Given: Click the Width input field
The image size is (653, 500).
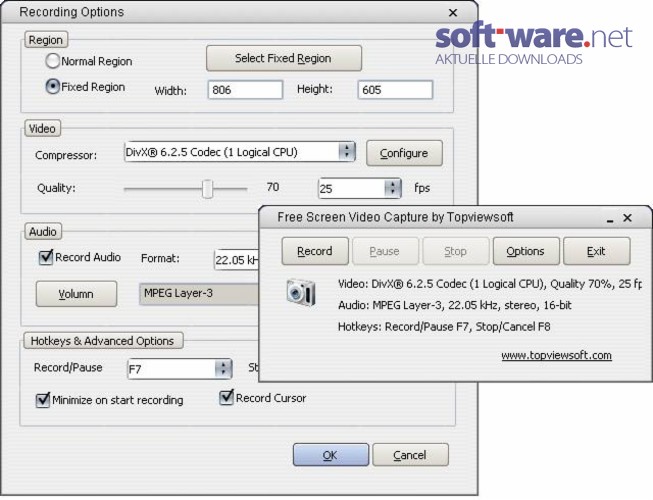Looking at the screenshot, I should 245,90.
